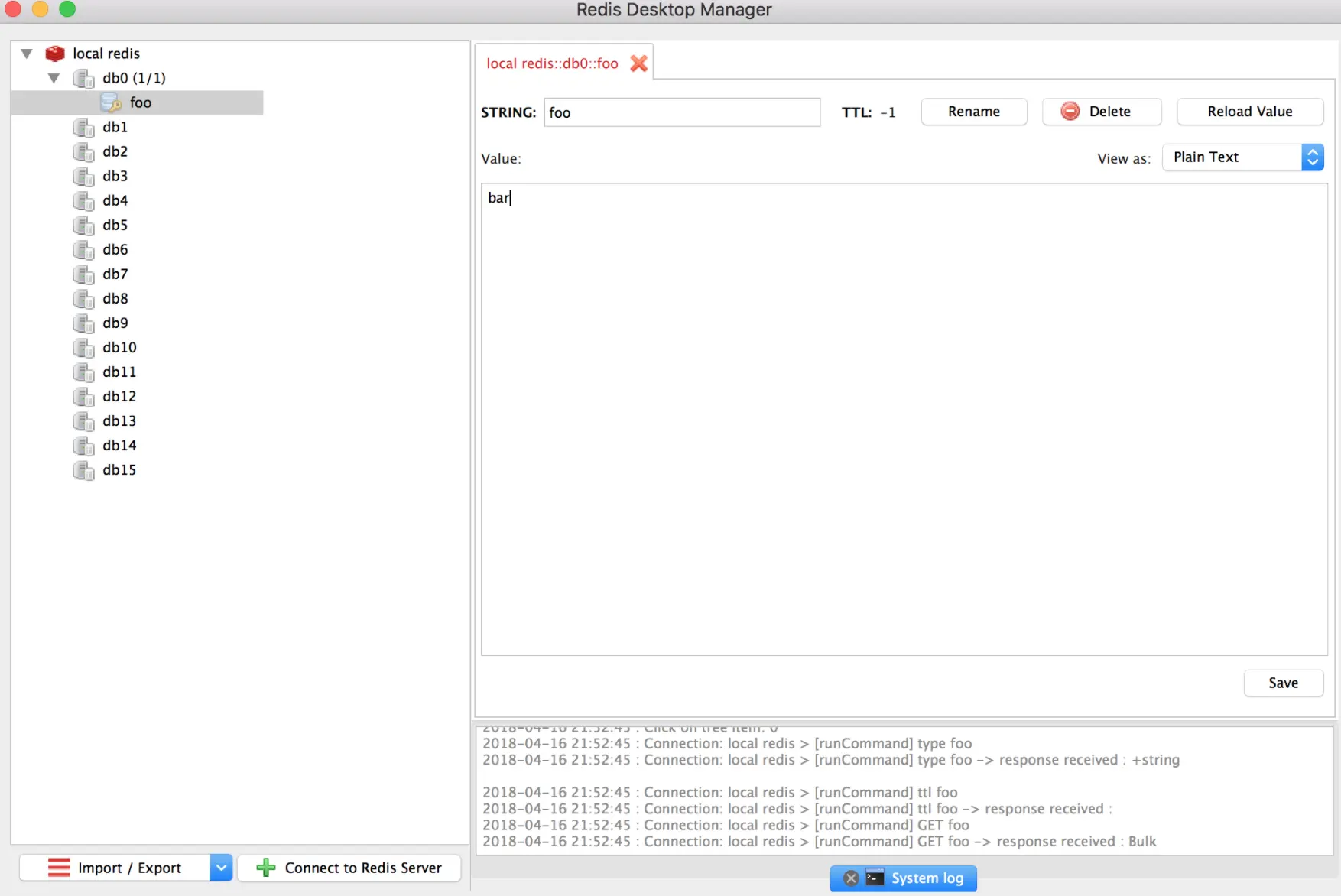Click the db4 database icon
Screen dimensions: 1341x896
pyautogui.click(x=83, y=200)
